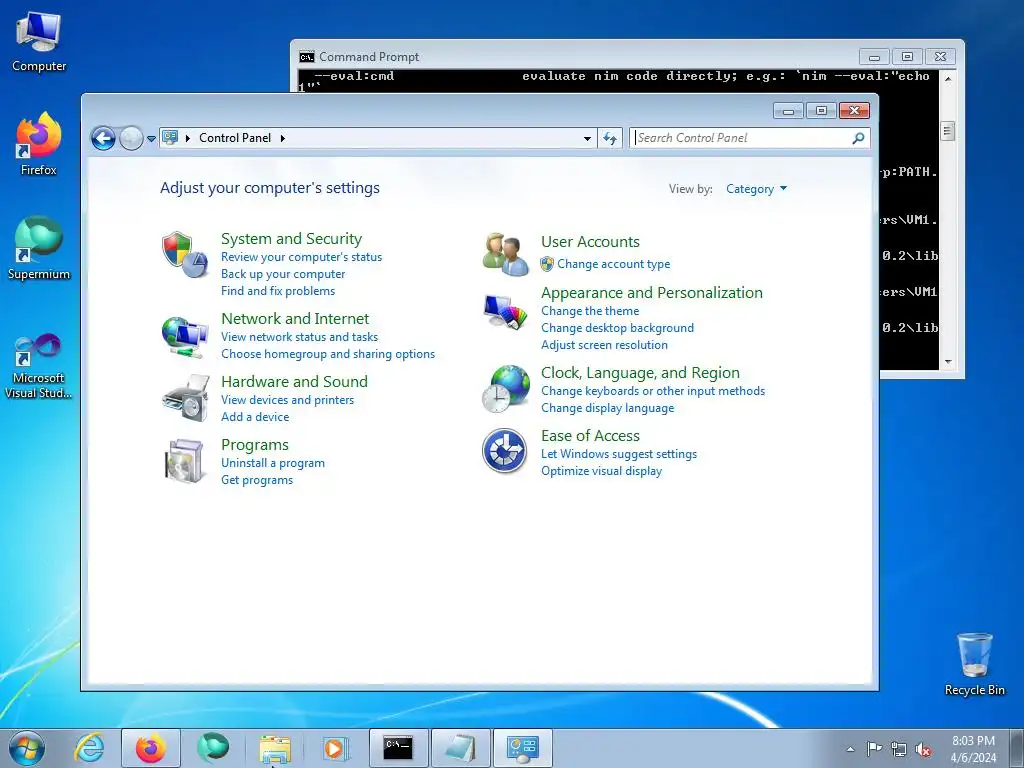Click the Add a device link

(x=255, y=417)
